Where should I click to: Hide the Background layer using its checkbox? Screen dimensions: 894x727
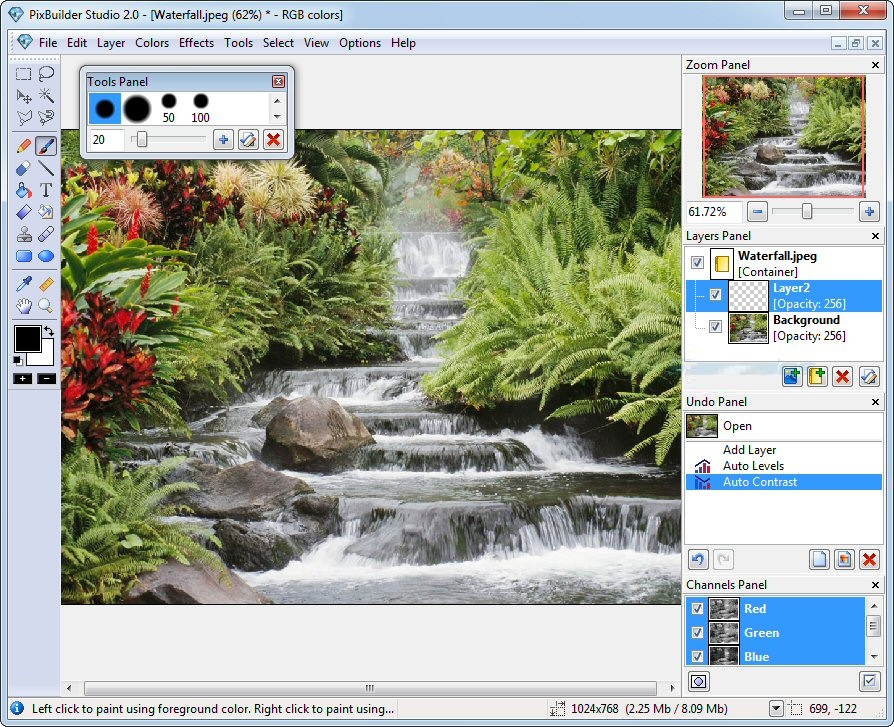(x=715, y=327)
